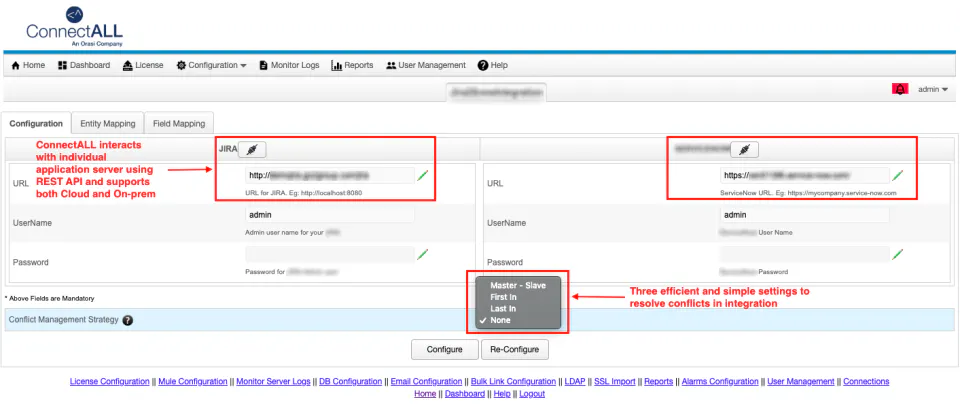Screen dimensions: 960x404
Task: Click the JIRA test connection plug button
Action: pos(252,149)
